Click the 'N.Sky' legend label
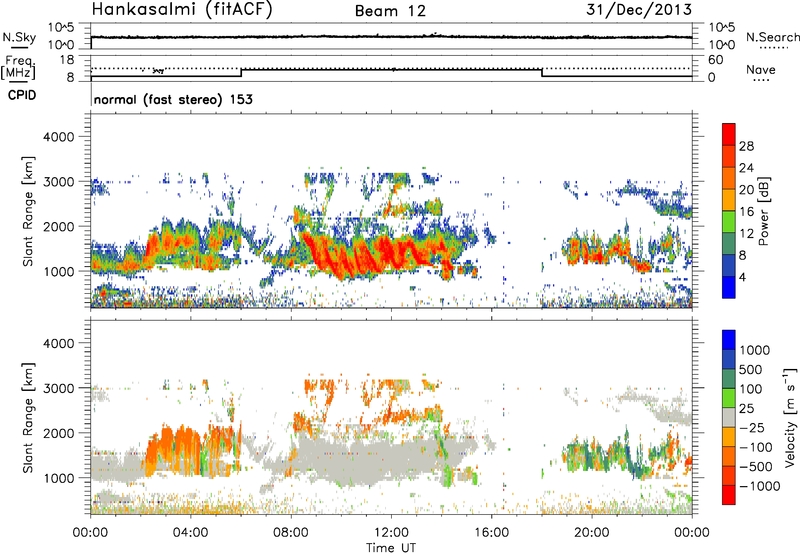 19,37
